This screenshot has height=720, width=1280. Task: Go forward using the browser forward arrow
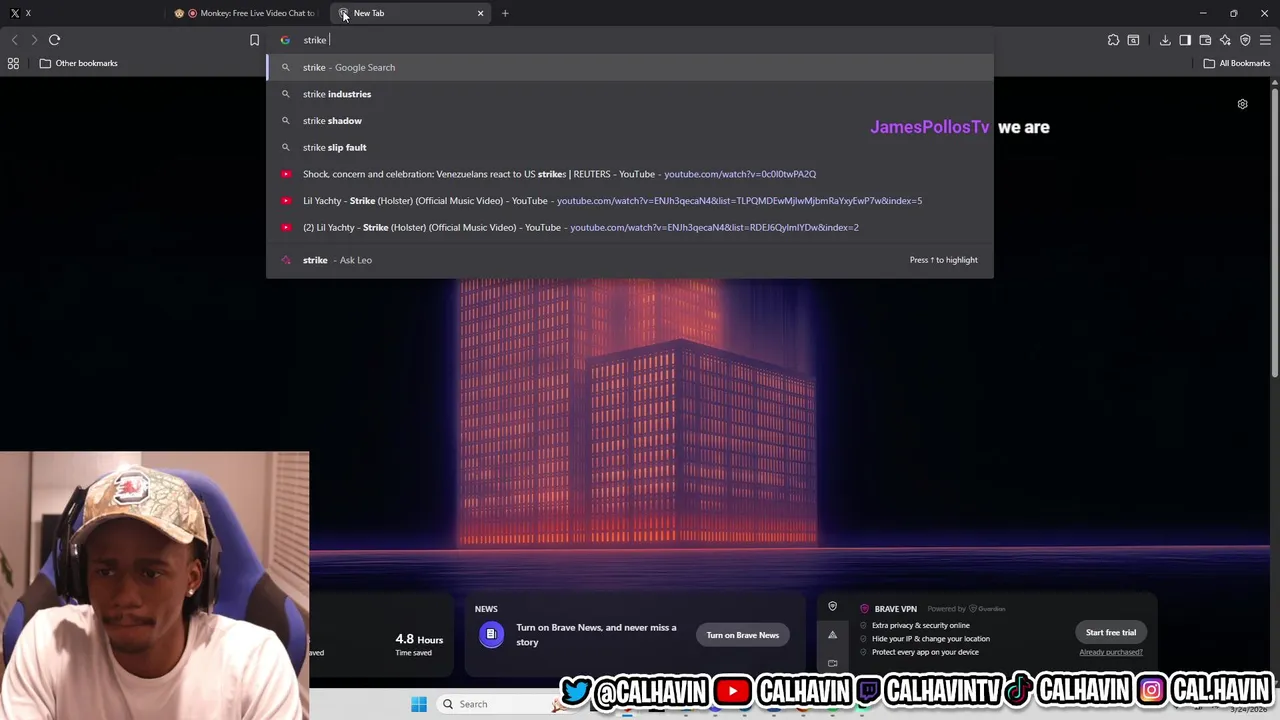[x=34, y=40]
